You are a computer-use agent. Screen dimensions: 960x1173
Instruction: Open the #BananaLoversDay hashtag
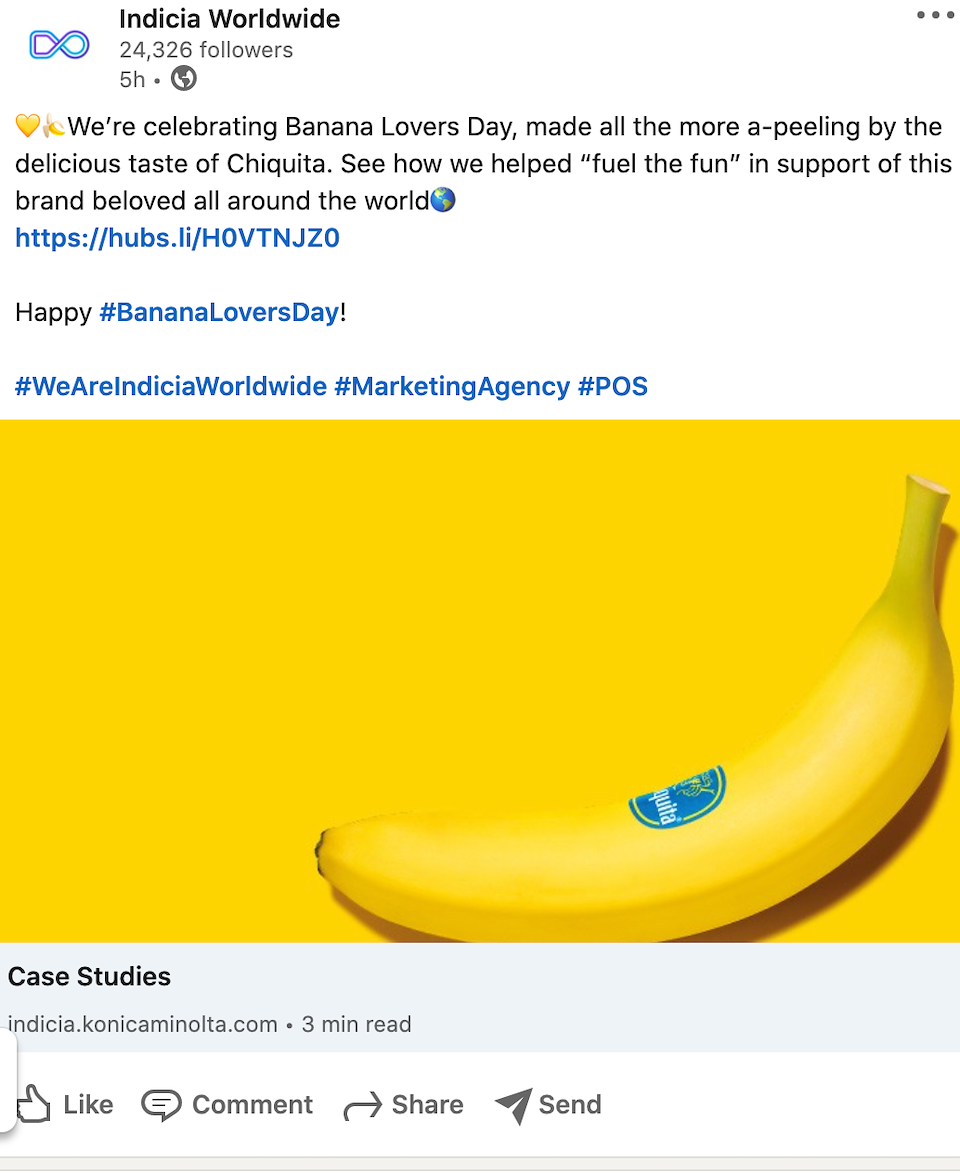point(219,312)
